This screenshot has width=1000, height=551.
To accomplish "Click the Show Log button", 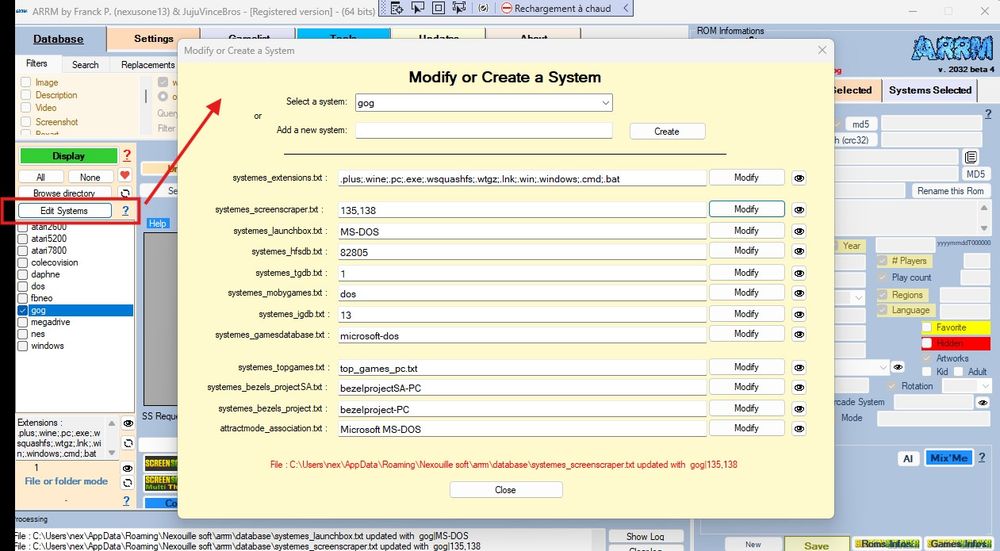I will [x=645, y=536].
